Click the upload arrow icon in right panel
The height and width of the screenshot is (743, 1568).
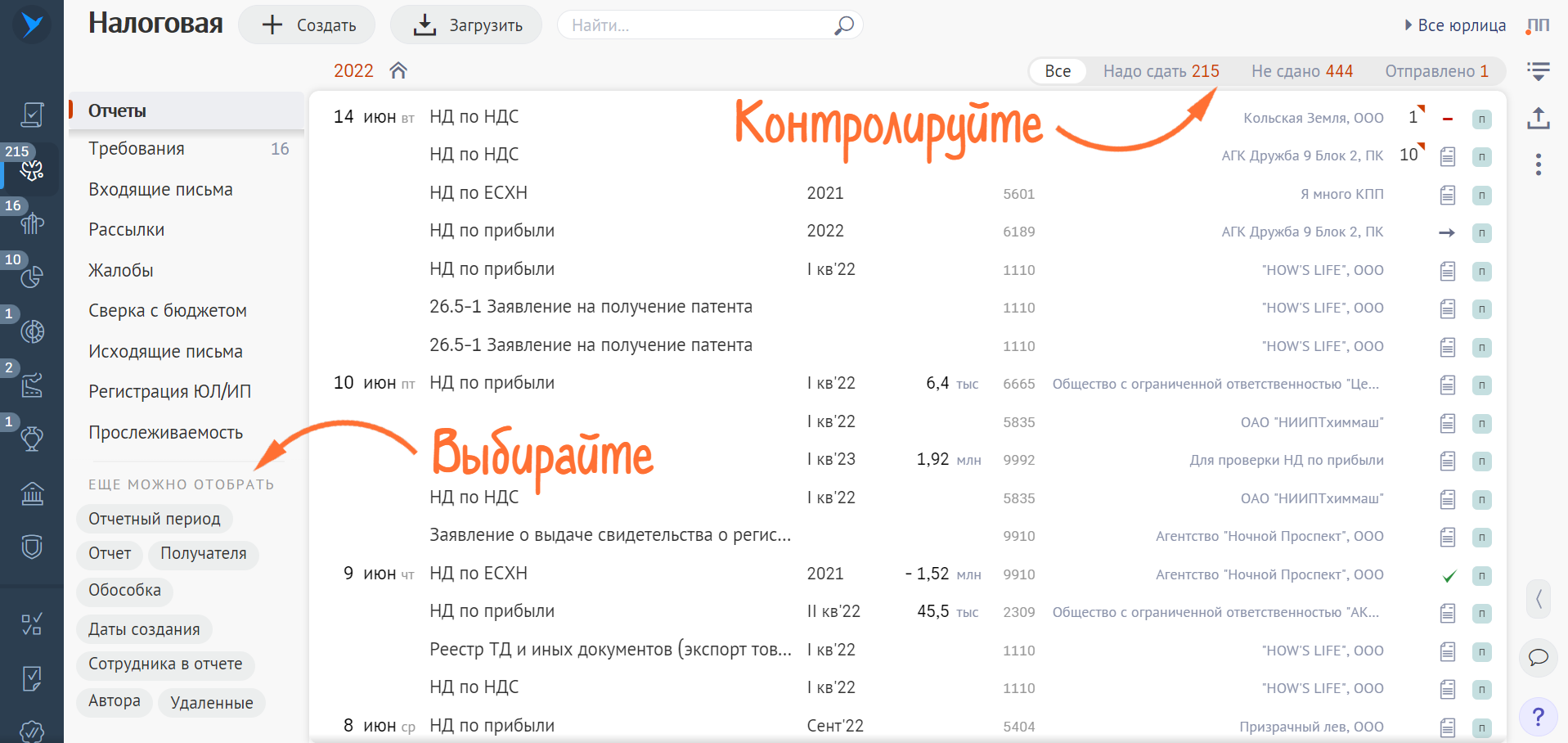[1539, 118]
